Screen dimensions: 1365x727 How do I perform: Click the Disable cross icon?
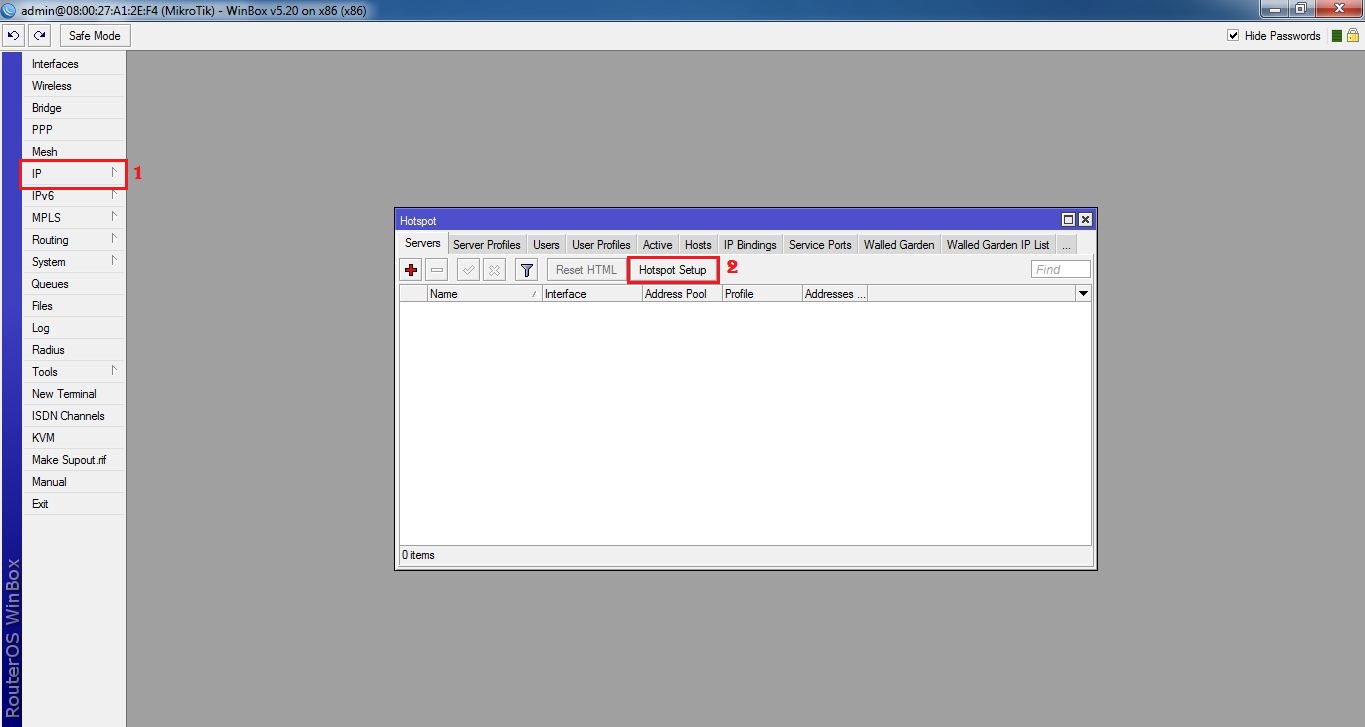(x=494, y=269)
